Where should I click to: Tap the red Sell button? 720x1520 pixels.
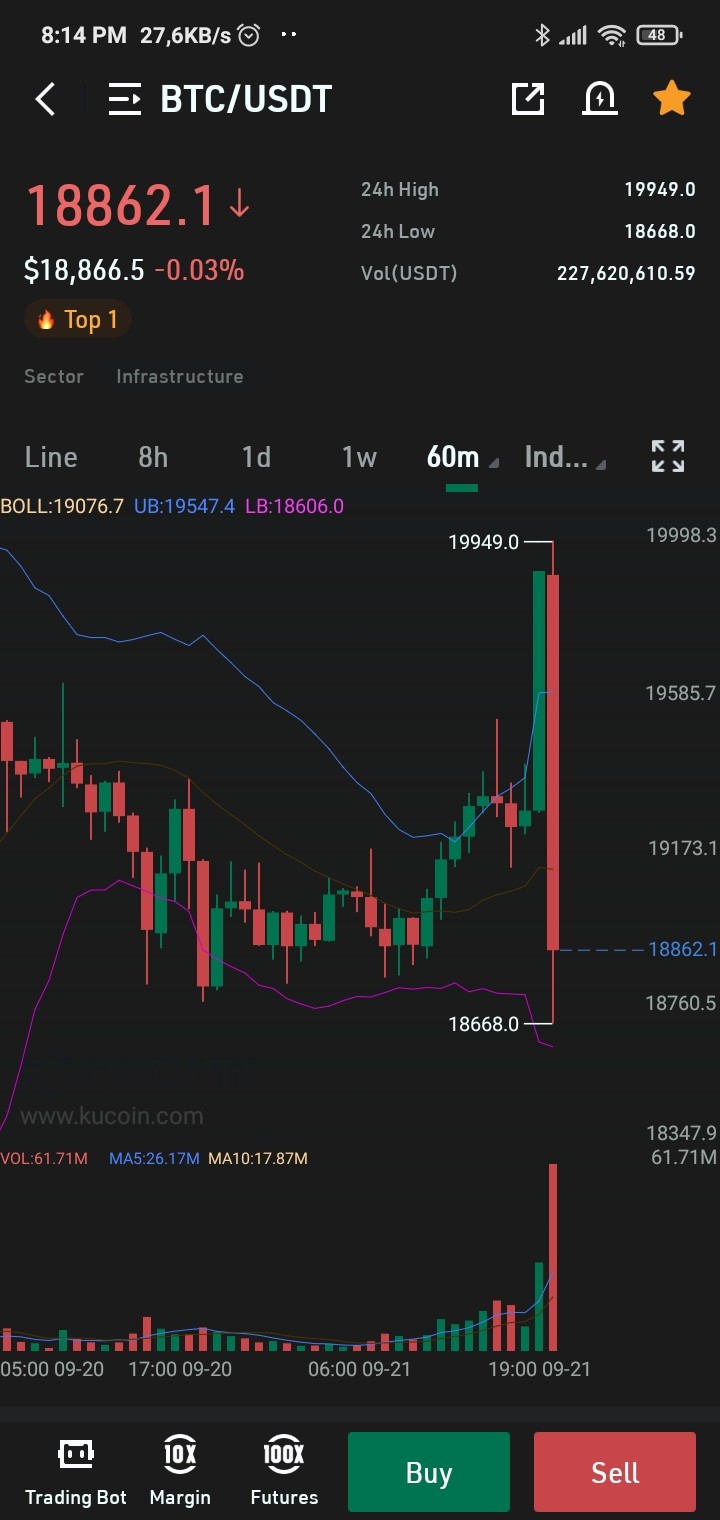click(x=615, y=1472)
